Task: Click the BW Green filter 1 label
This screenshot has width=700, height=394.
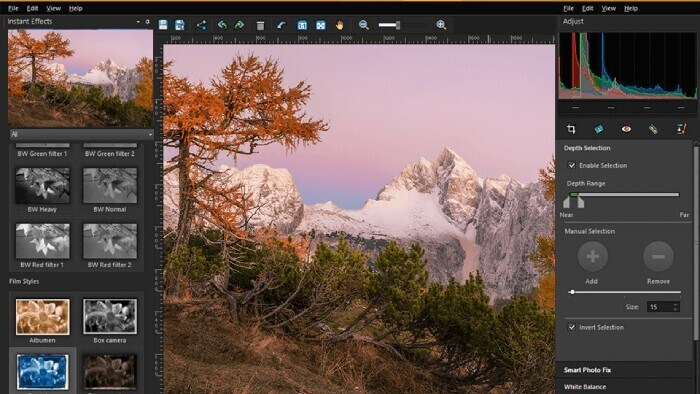Action: tap(42, 153)
